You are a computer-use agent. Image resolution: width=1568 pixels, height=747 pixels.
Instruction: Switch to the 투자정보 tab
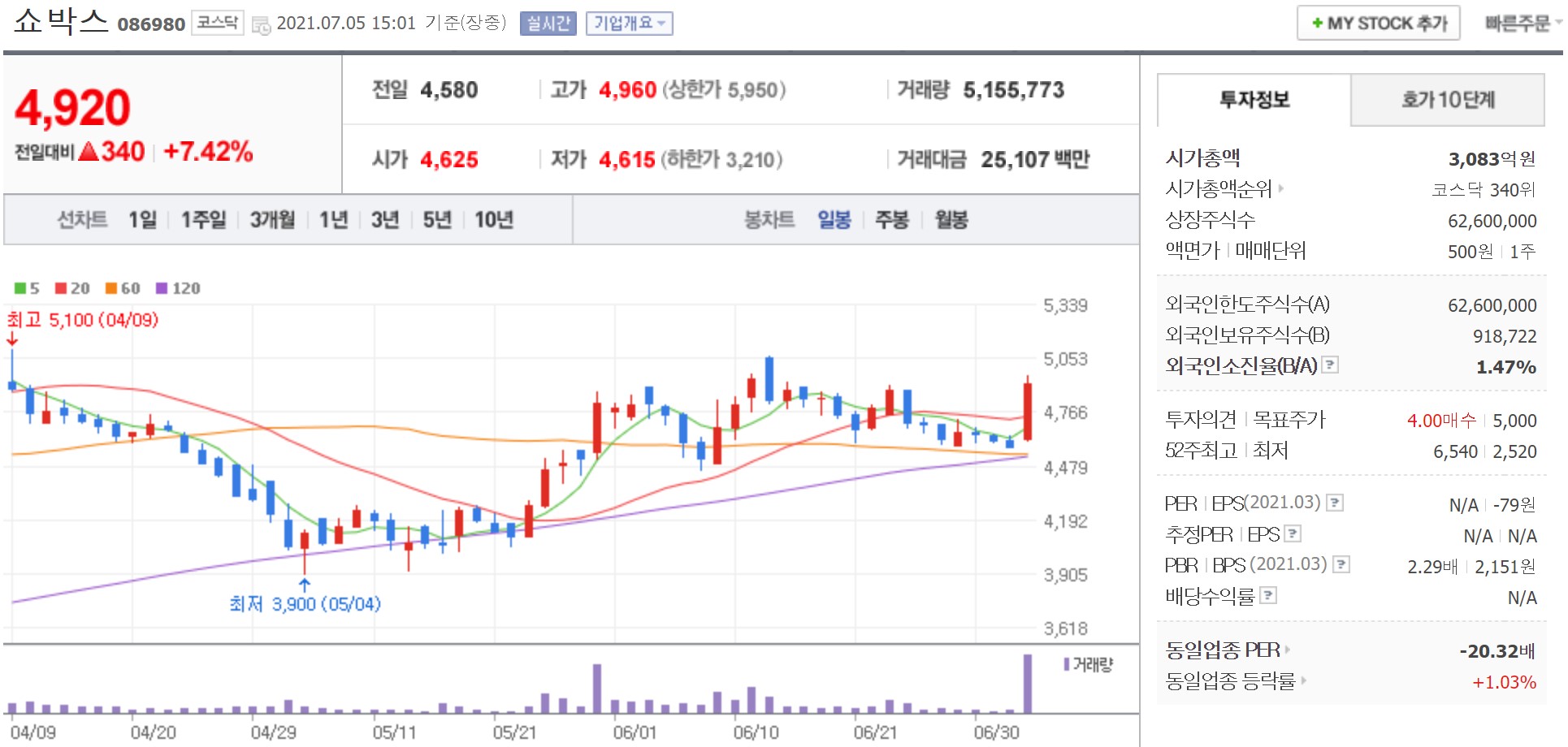click(1254, 99)
